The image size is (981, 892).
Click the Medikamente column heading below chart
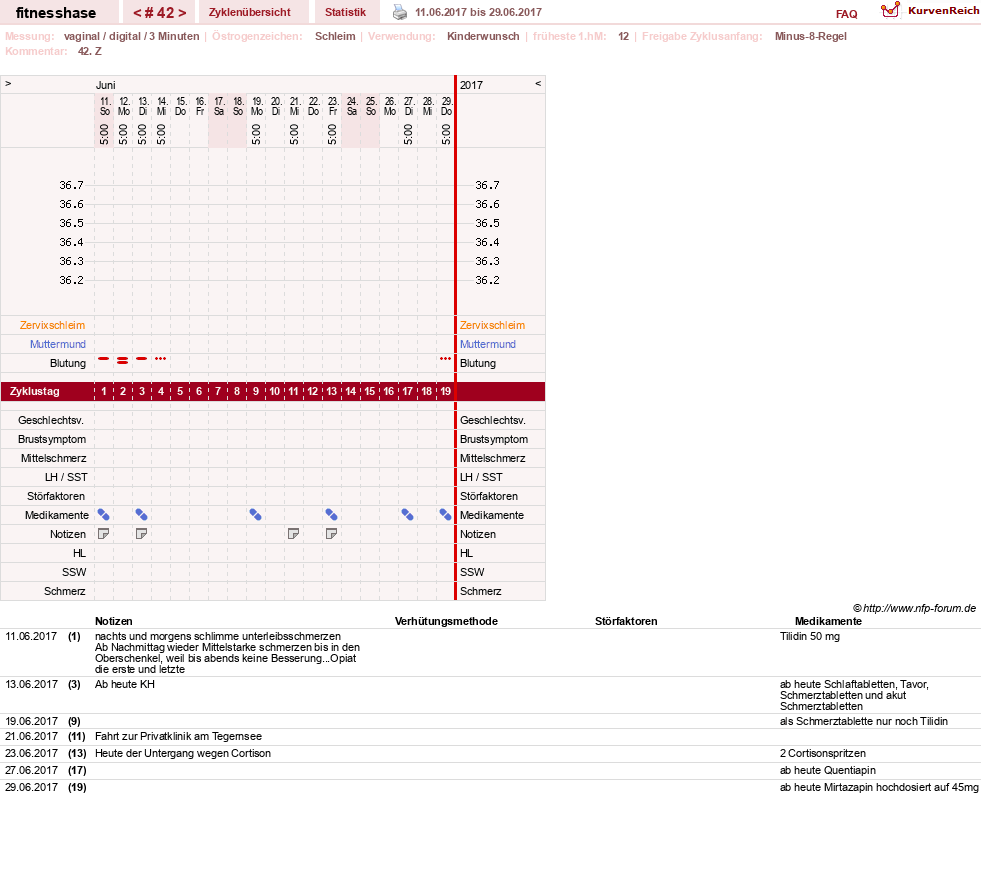(x=828, y=621)
